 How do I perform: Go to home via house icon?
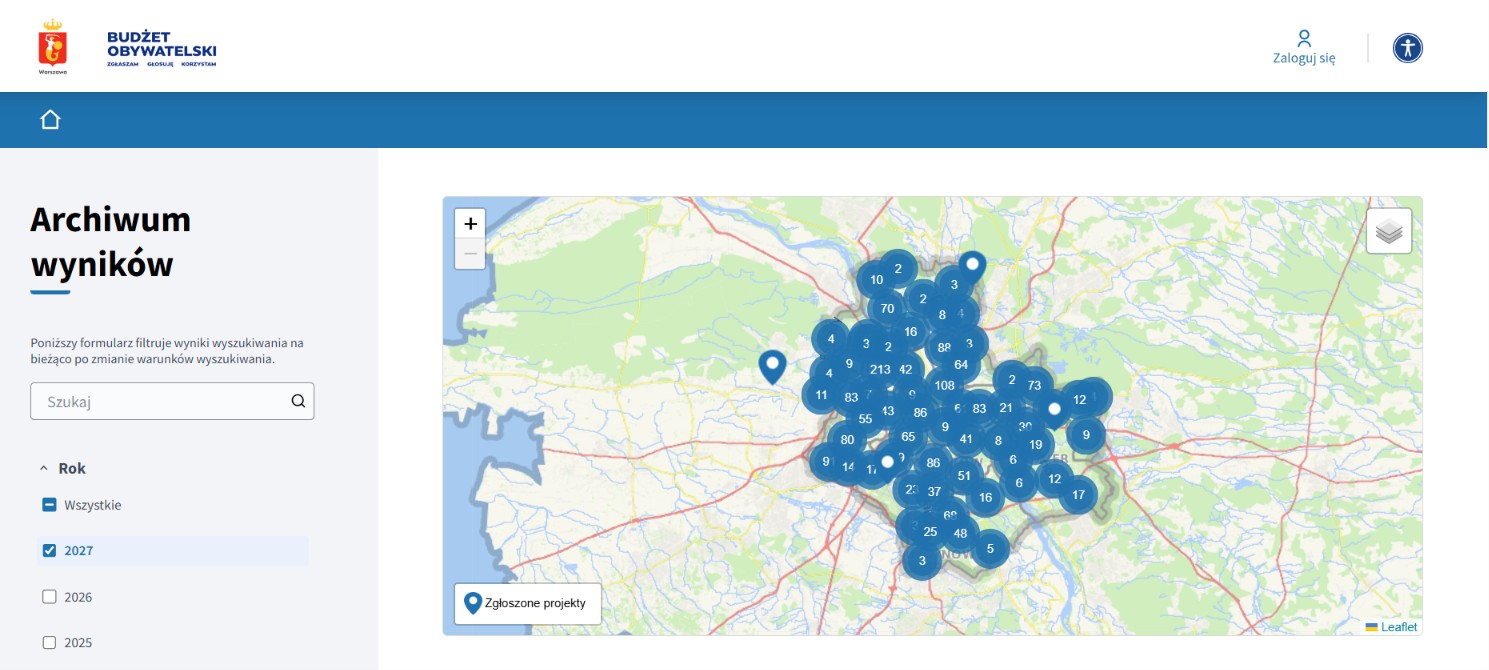pyautogui.click(x=50, y=120)
